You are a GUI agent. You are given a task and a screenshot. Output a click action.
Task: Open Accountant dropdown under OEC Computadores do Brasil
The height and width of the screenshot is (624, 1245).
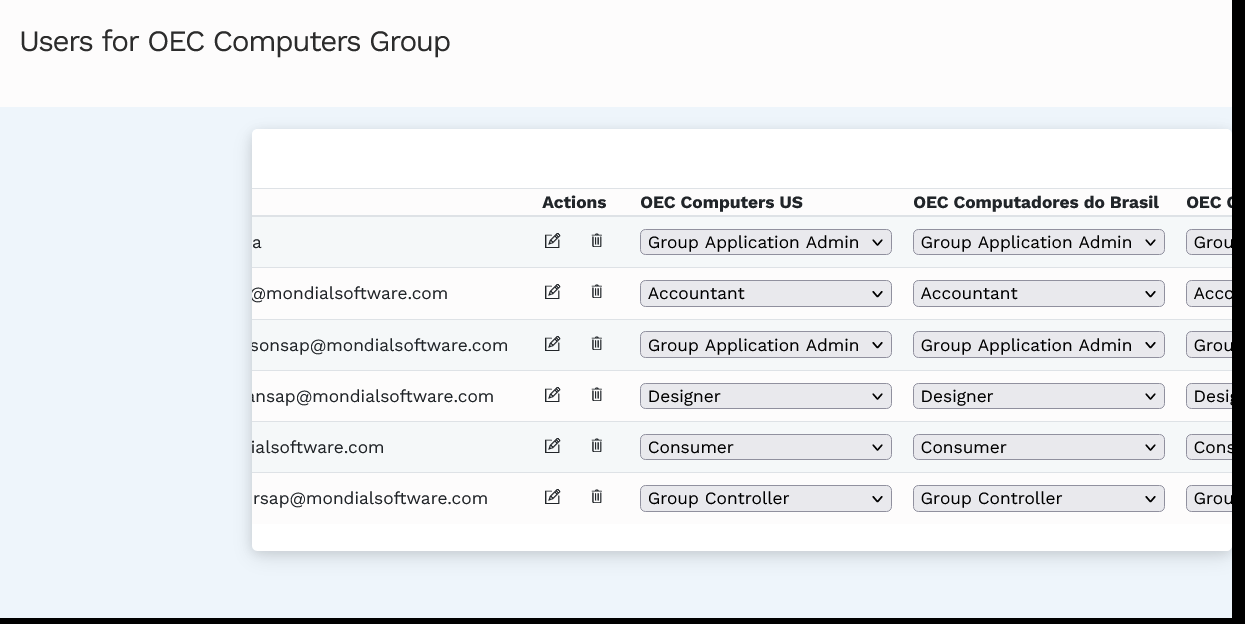point(1039,293)
